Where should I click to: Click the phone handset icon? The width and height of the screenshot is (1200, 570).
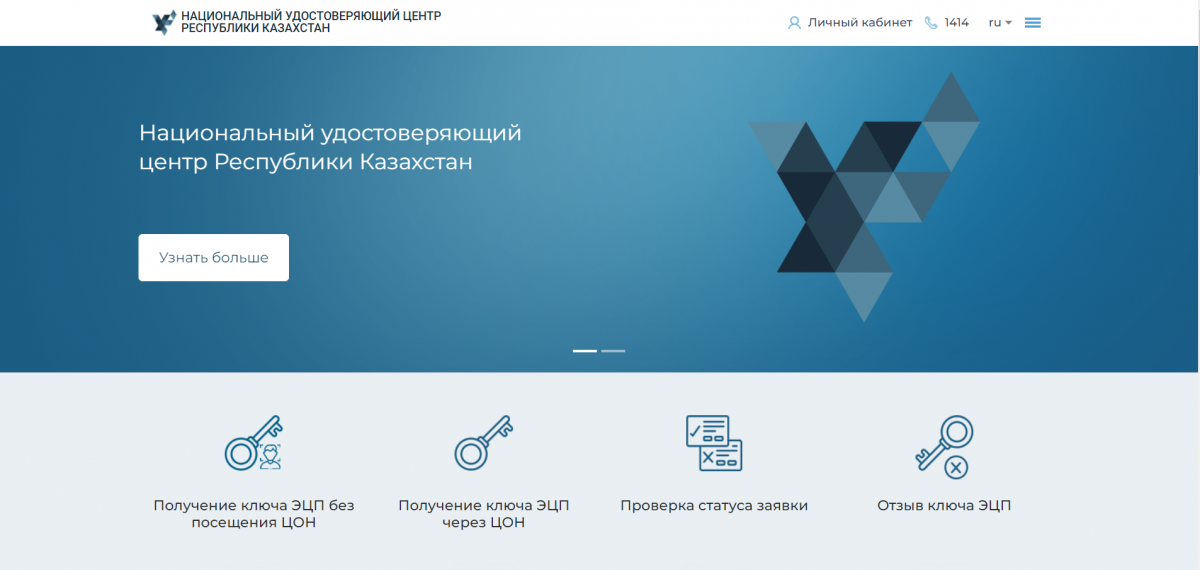[x=931, y=23]
